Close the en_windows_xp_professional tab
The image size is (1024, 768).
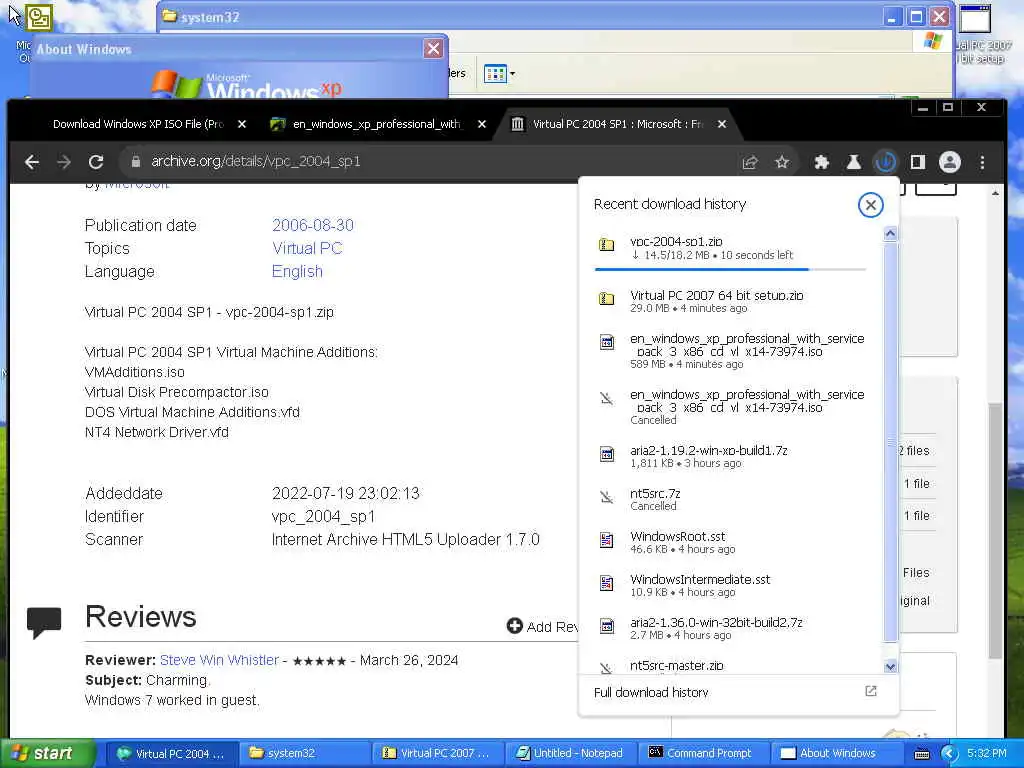[x=481, y=124]
